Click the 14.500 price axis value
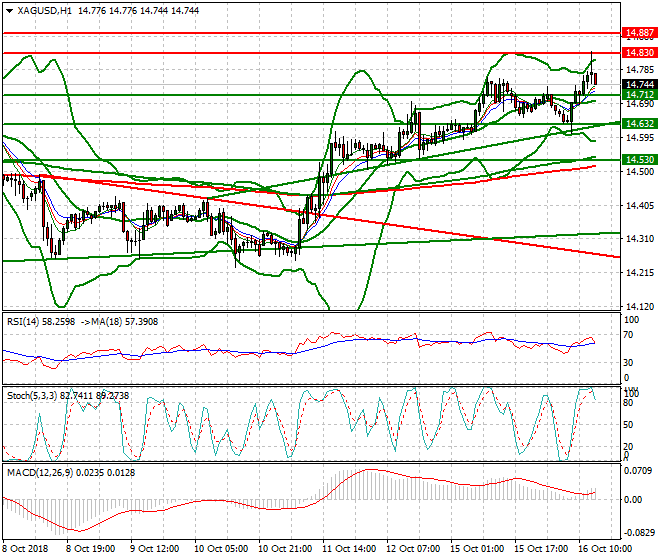 click(x=640, y=171)
